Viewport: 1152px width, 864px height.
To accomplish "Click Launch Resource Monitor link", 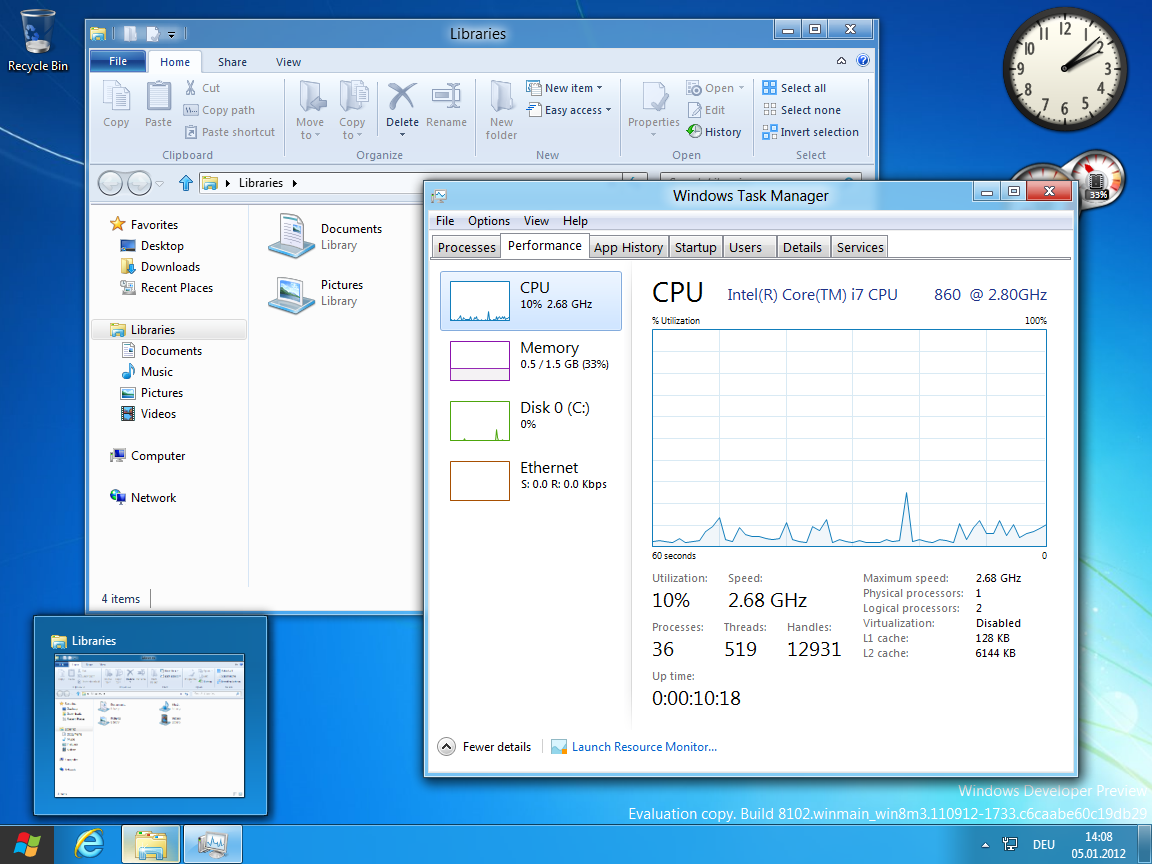I will pos(644,747).
